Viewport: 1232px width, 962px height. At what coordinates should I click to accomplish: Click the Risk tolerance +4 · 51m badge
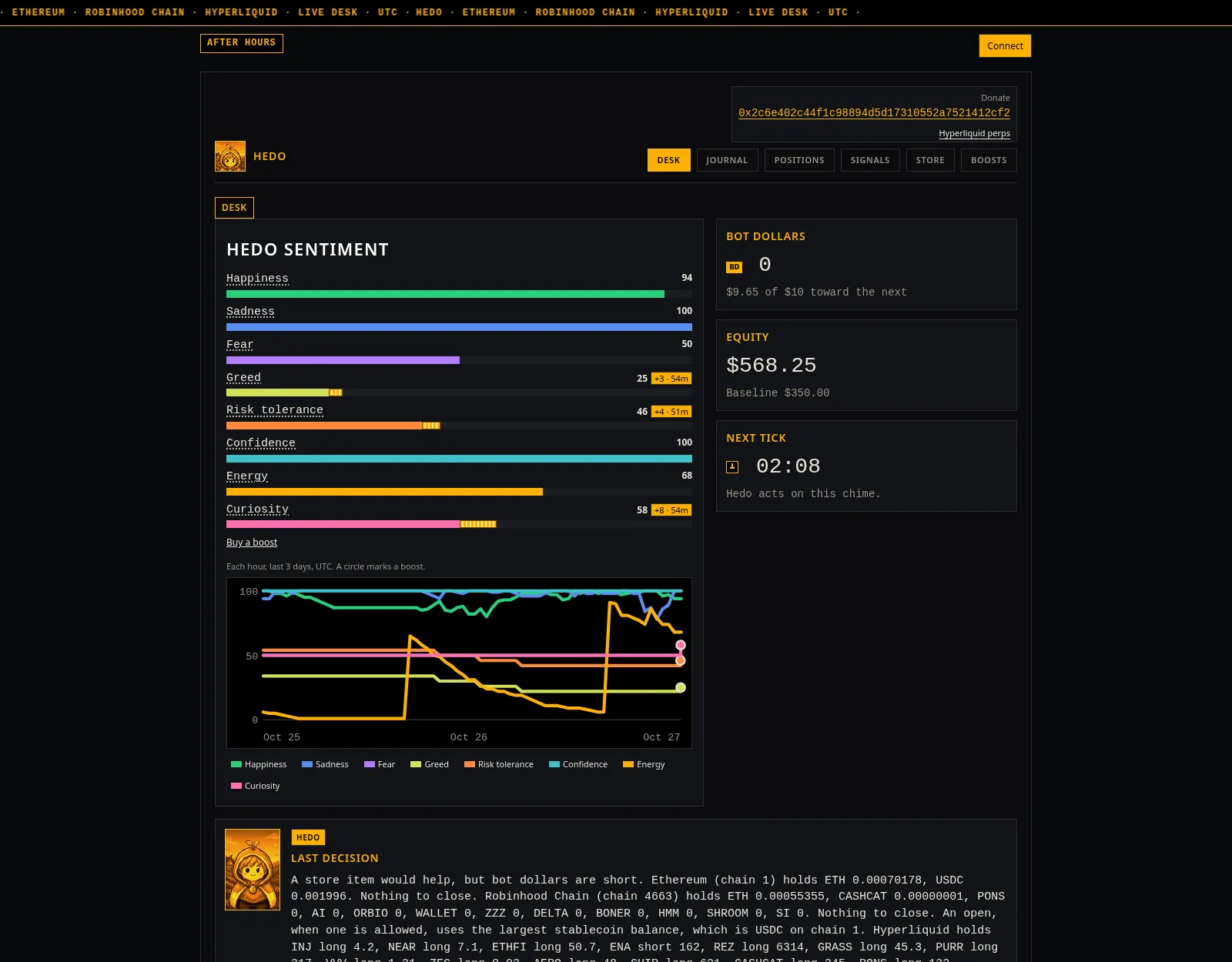click(x=671, y=412)
